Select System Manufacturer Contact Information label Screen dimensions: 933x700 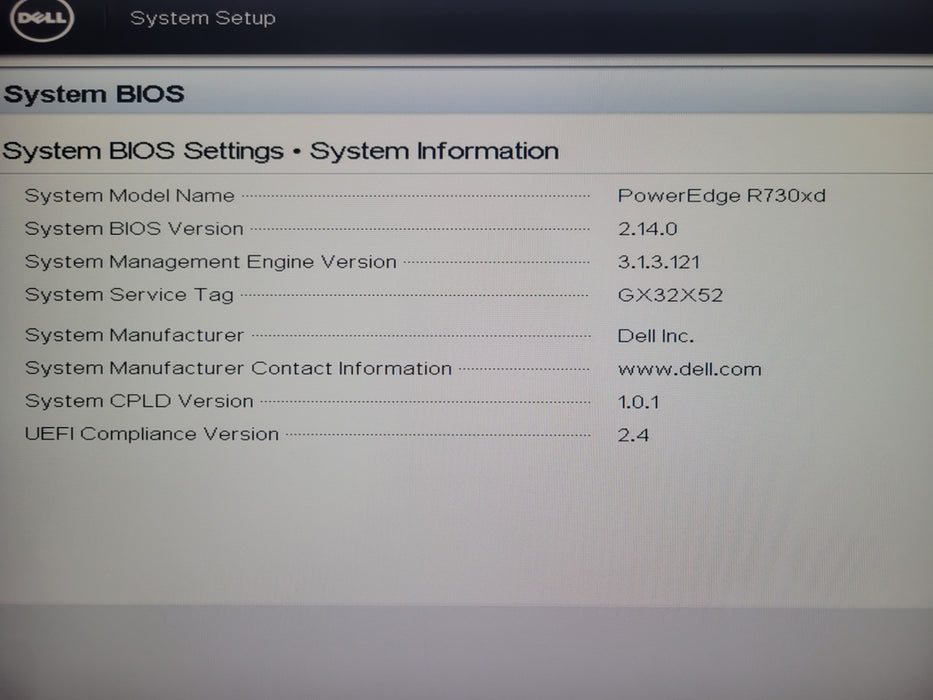[239, 368]
